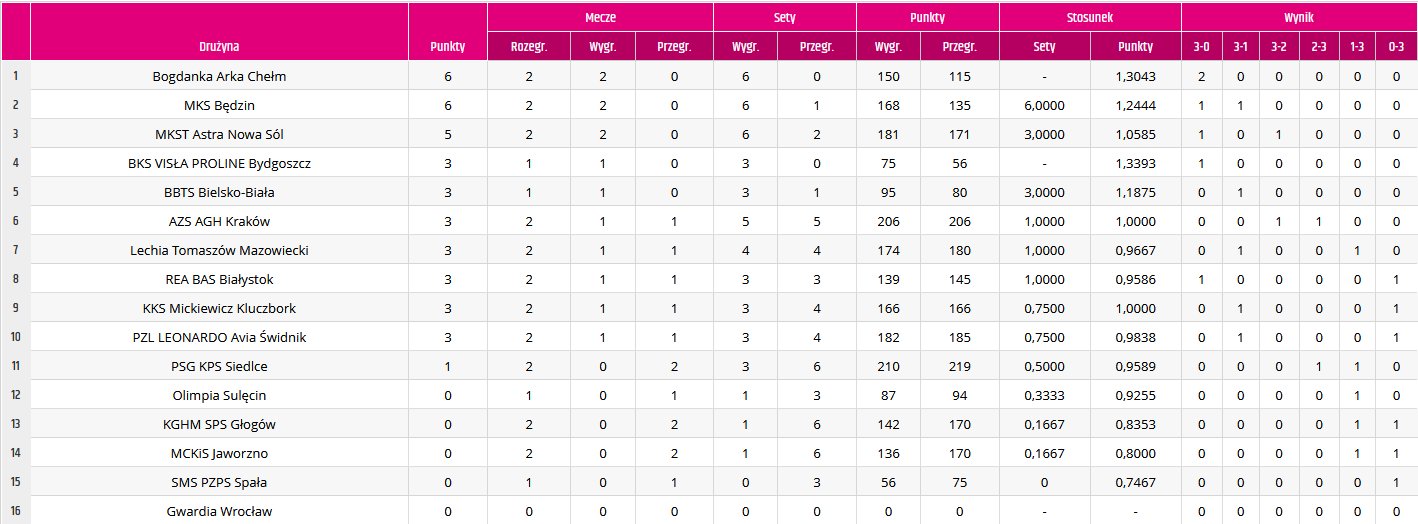This screenshot has height=524, width=1418.
Task: Click the Sety group header
Action: 784,17
